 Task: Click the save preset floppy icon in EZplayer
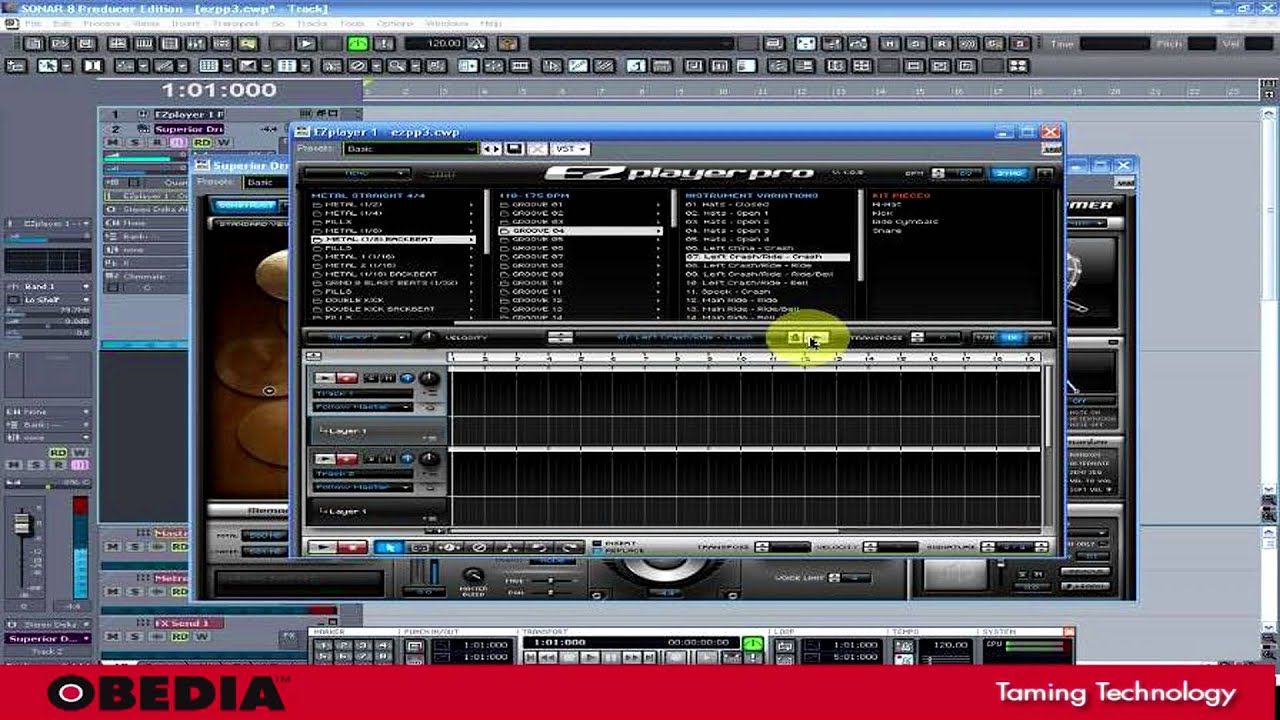point(514,149)
